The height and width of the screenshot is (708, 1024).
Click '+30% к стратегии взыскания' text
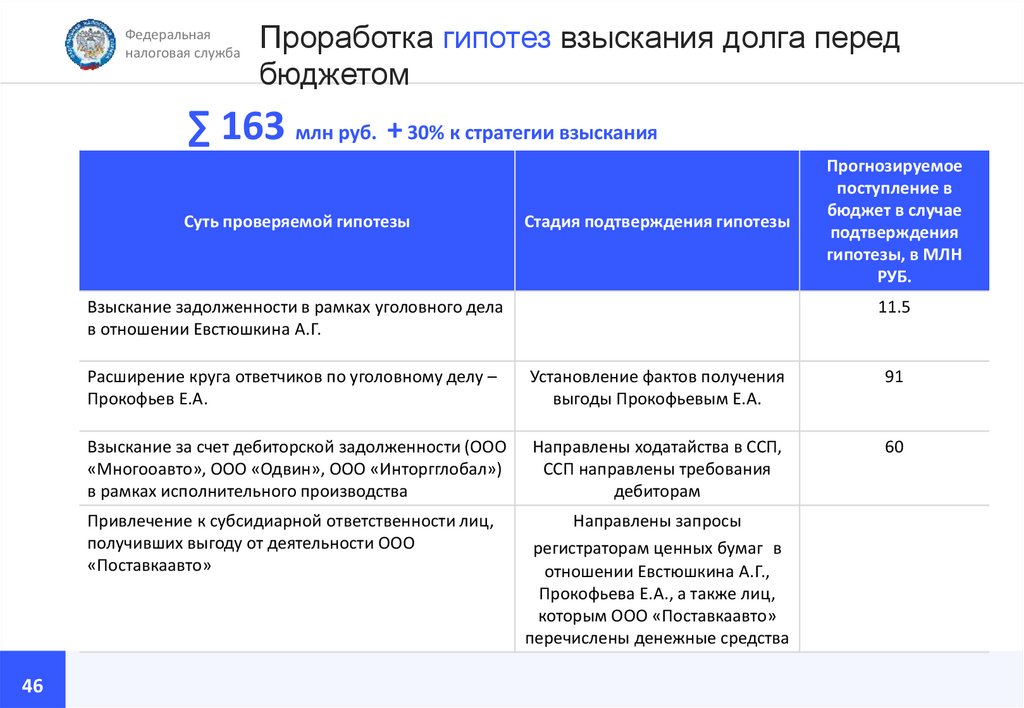point(522,132)
